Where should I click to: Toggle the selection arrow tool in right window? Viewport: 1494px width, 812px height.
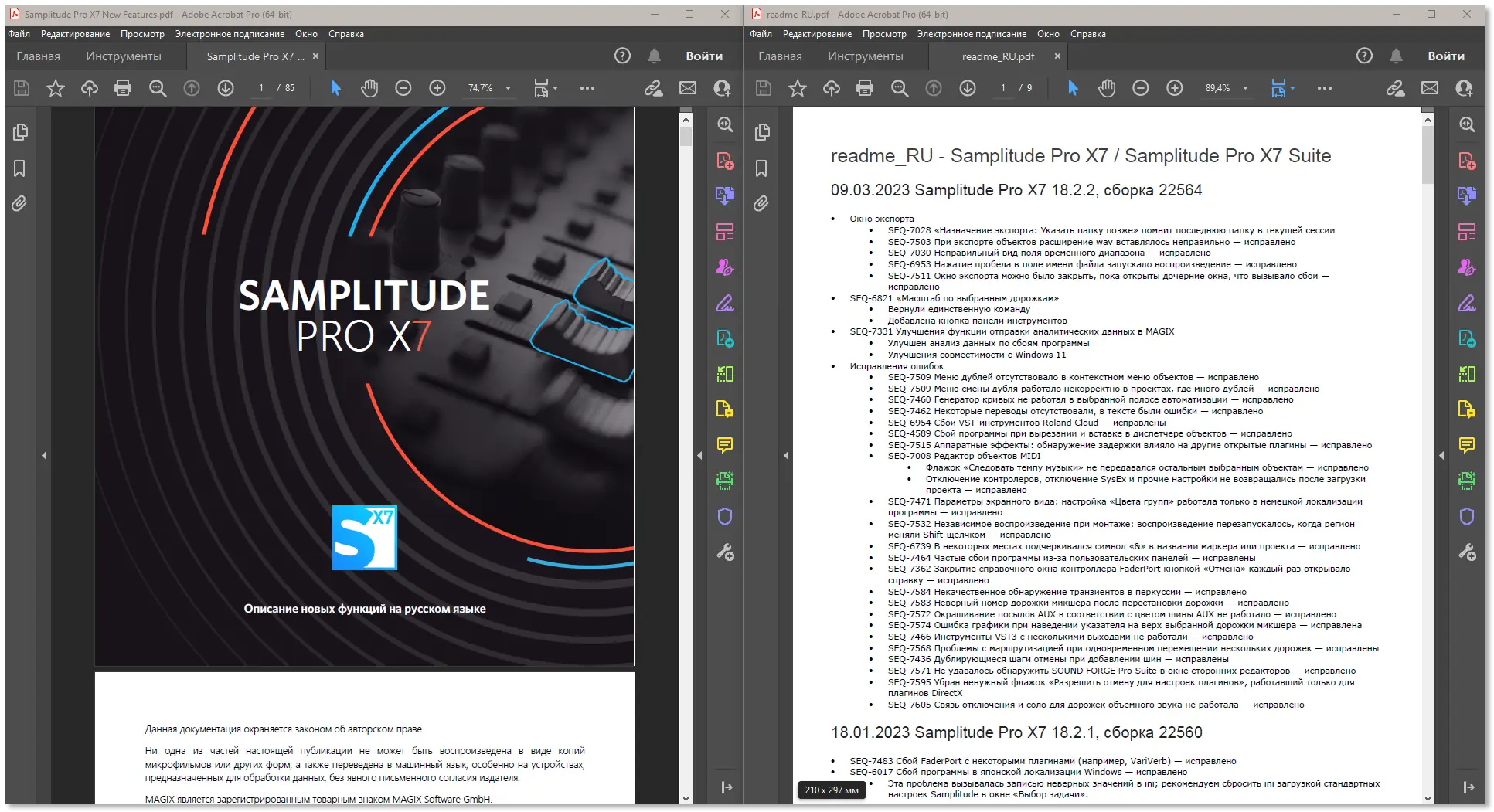1073,88
